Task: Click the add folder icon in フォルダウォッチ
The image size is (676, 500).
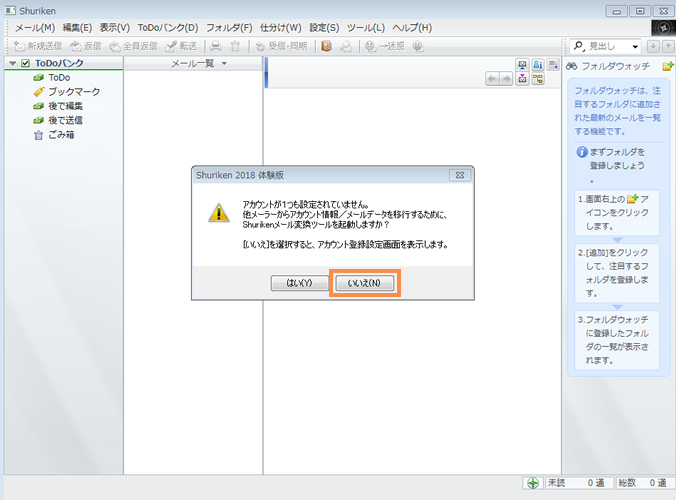Action: click(x=667, y=65)
